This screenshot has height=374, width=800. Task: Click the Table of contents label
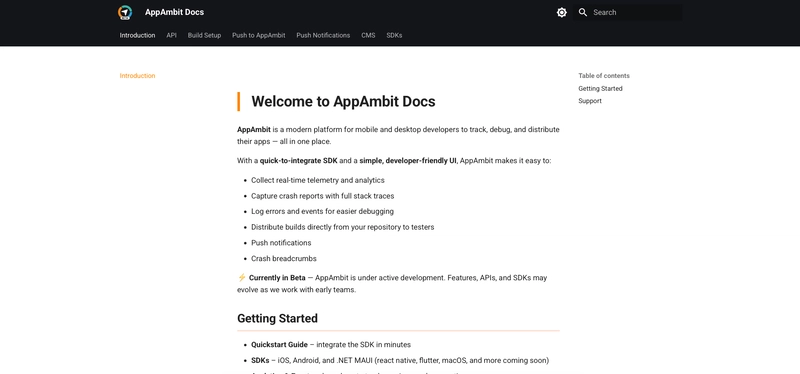pyautogui.click(x=604, y=76)
